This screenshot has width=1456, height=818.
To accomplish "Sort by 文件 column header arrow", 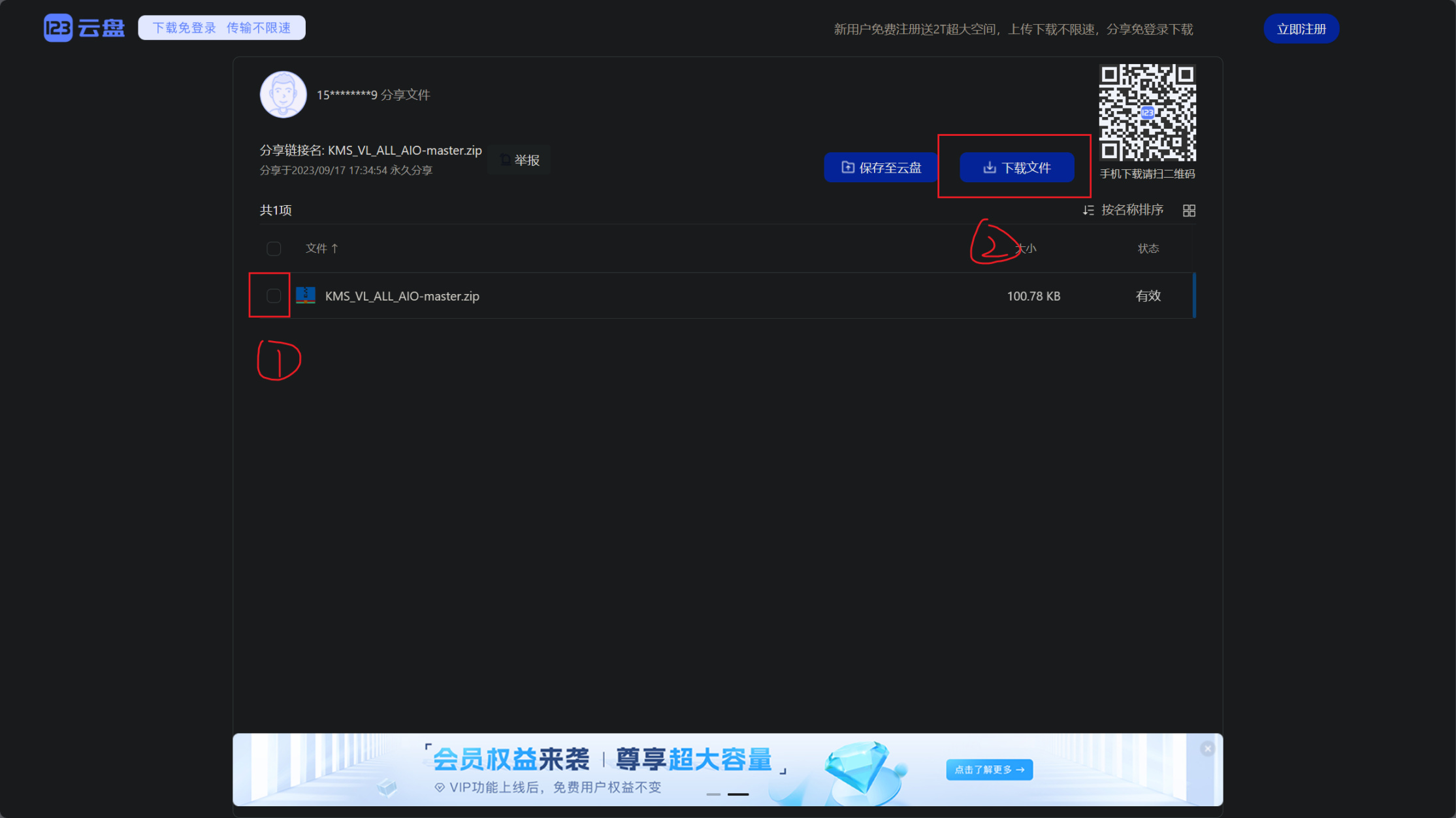I will (x=334, y=248).
